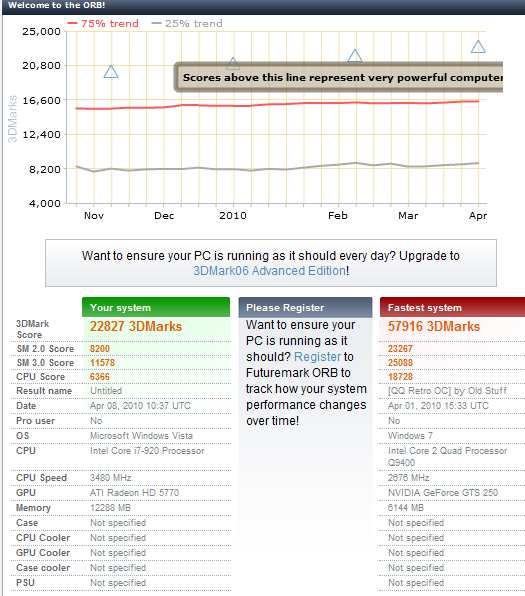Click the 3480 MHz CPU speed

coord(110,478)
